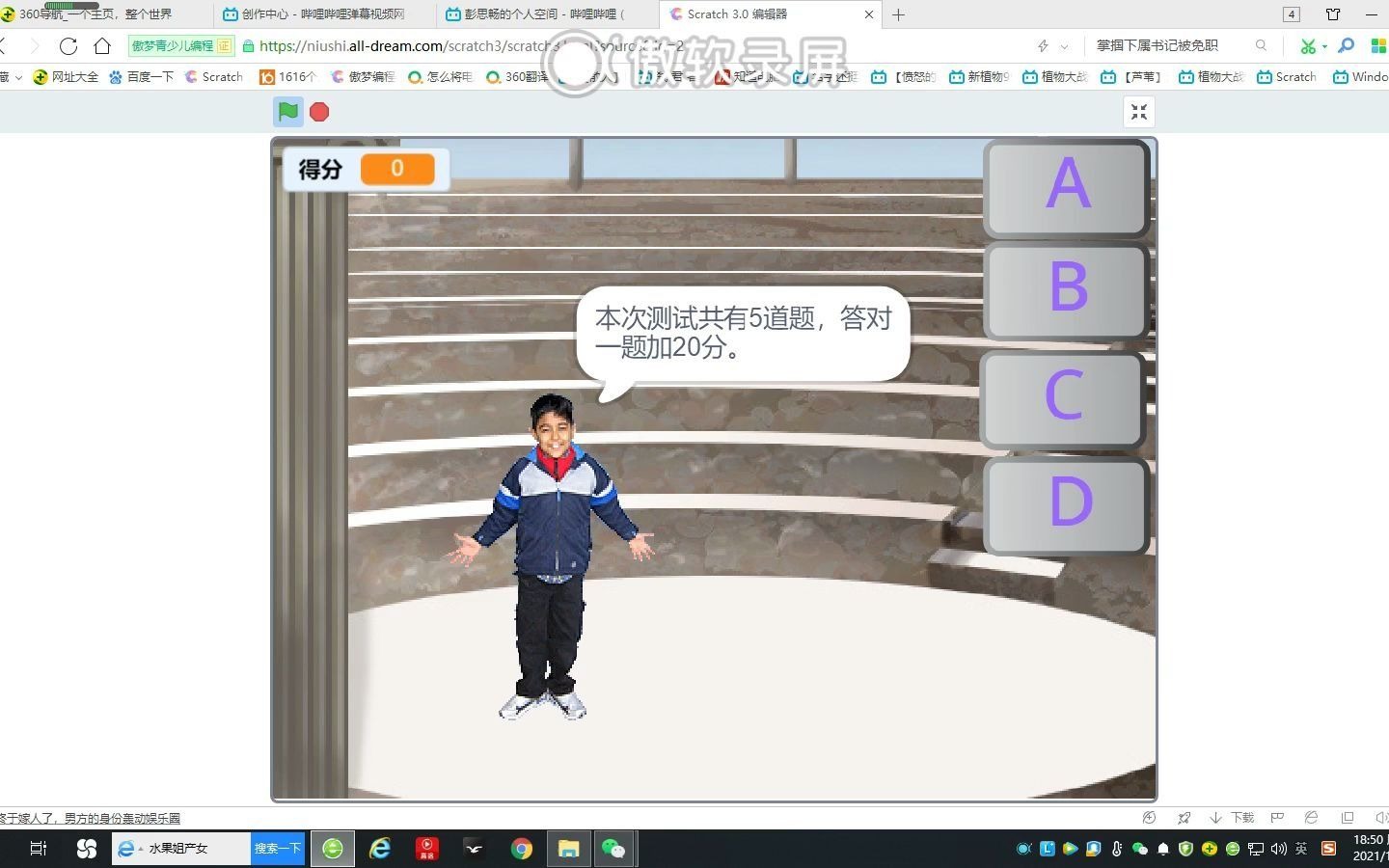
Task: Click the green flag to start the project
Action: (x=287, y=112)
